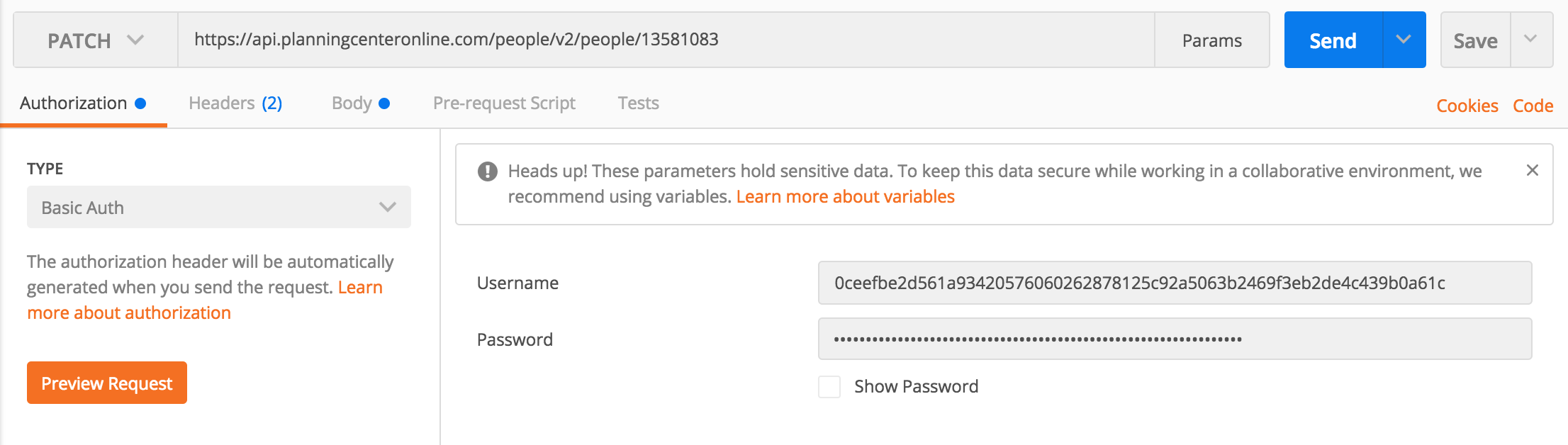Open Learn more about variables
This screenshot has height=445, width=1568.
click(x=846, y=196)
